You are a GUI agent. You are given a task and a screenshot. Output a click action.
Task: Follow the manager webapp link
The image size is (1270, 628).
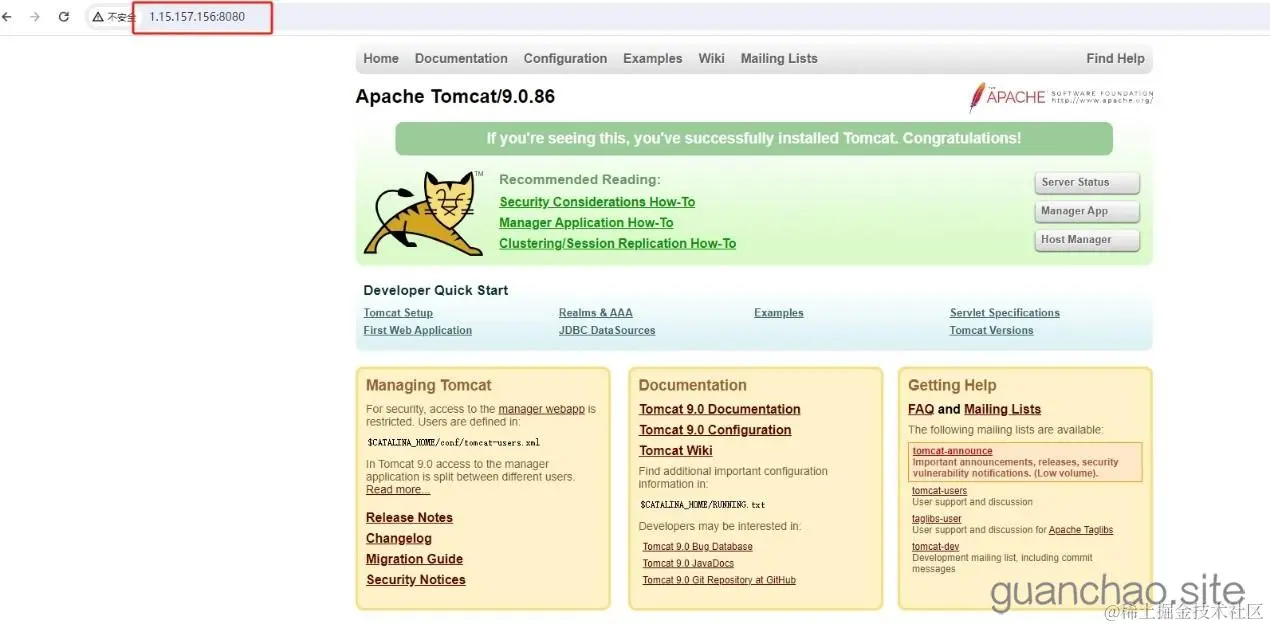[x=541, y=409]
